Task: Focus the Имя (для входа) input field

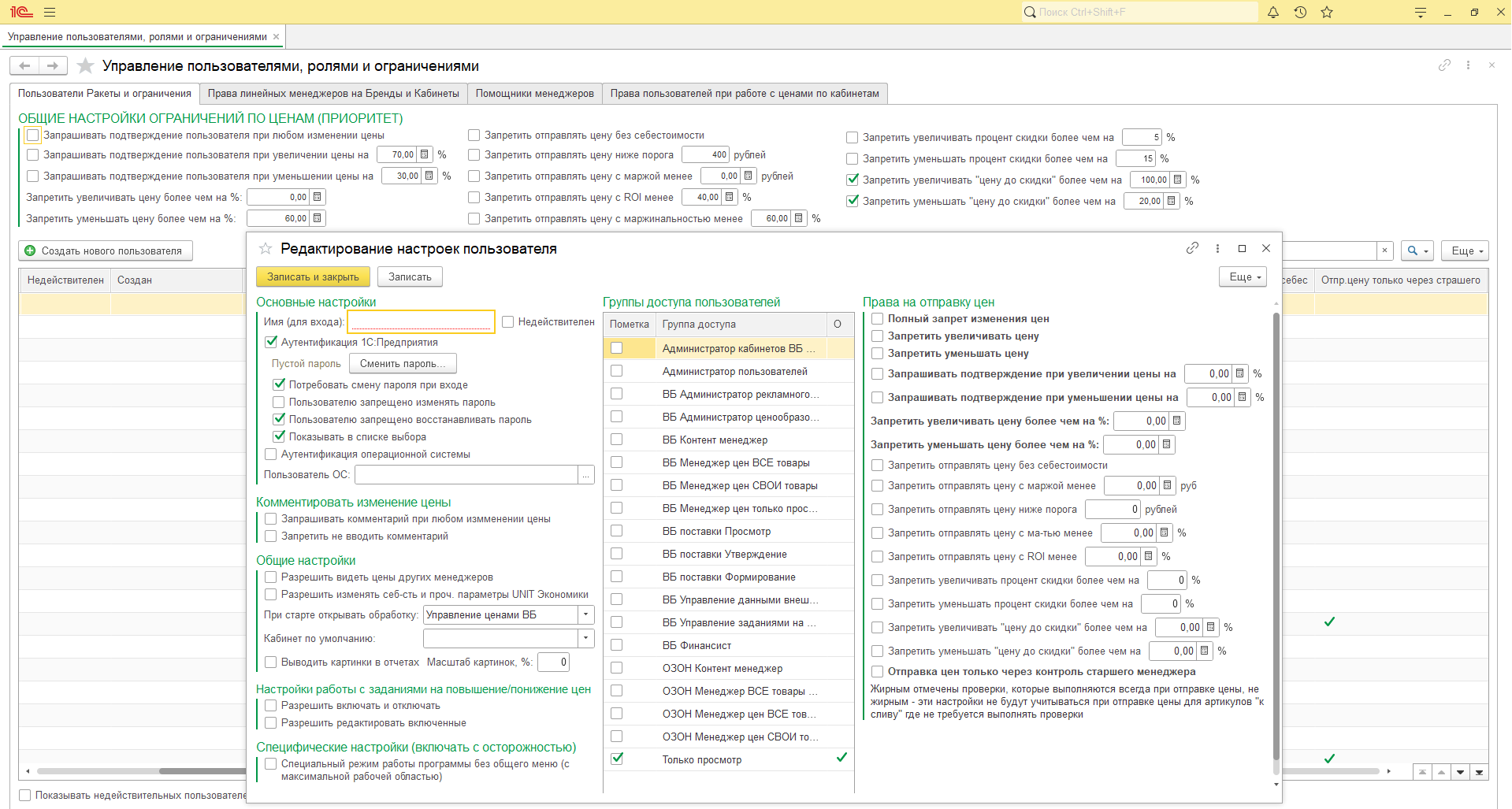Action: [422, 321]
